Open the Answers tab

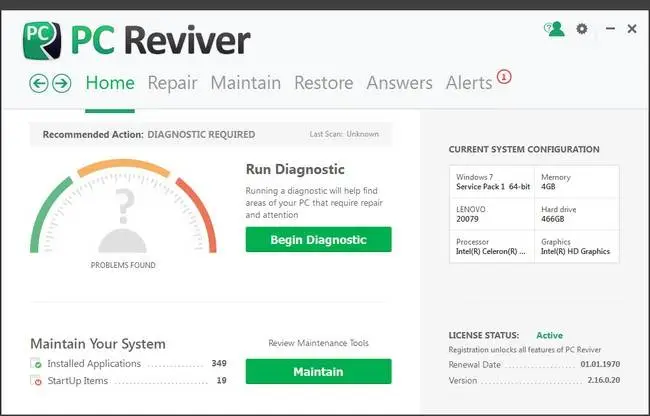coord(400,83)
